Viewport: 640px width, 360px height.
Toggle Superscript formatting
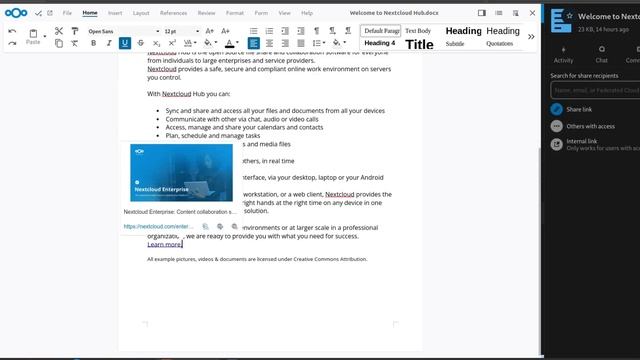172,43
